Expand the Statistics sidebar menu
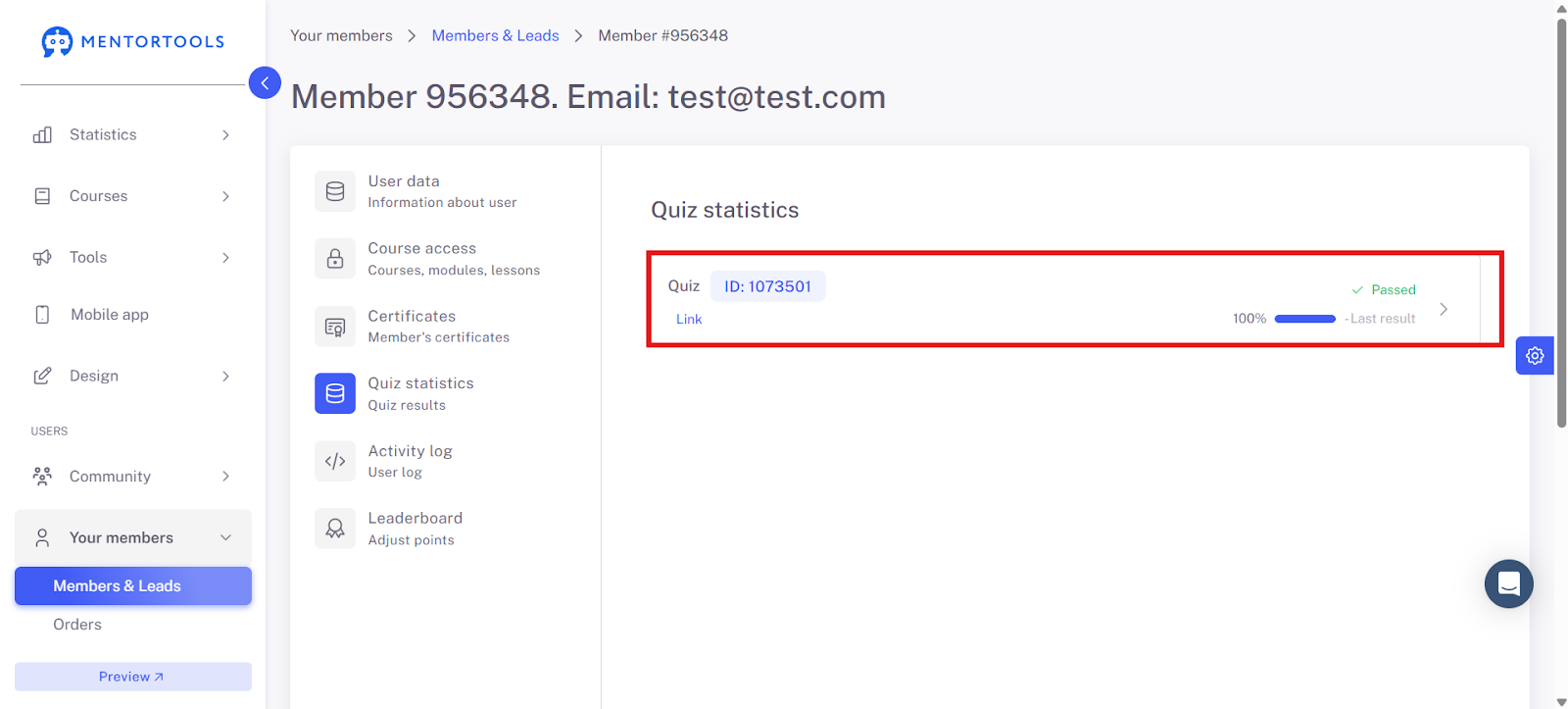Image resolution: width=1568 pixels, height=709 pixels. [133, 135]
